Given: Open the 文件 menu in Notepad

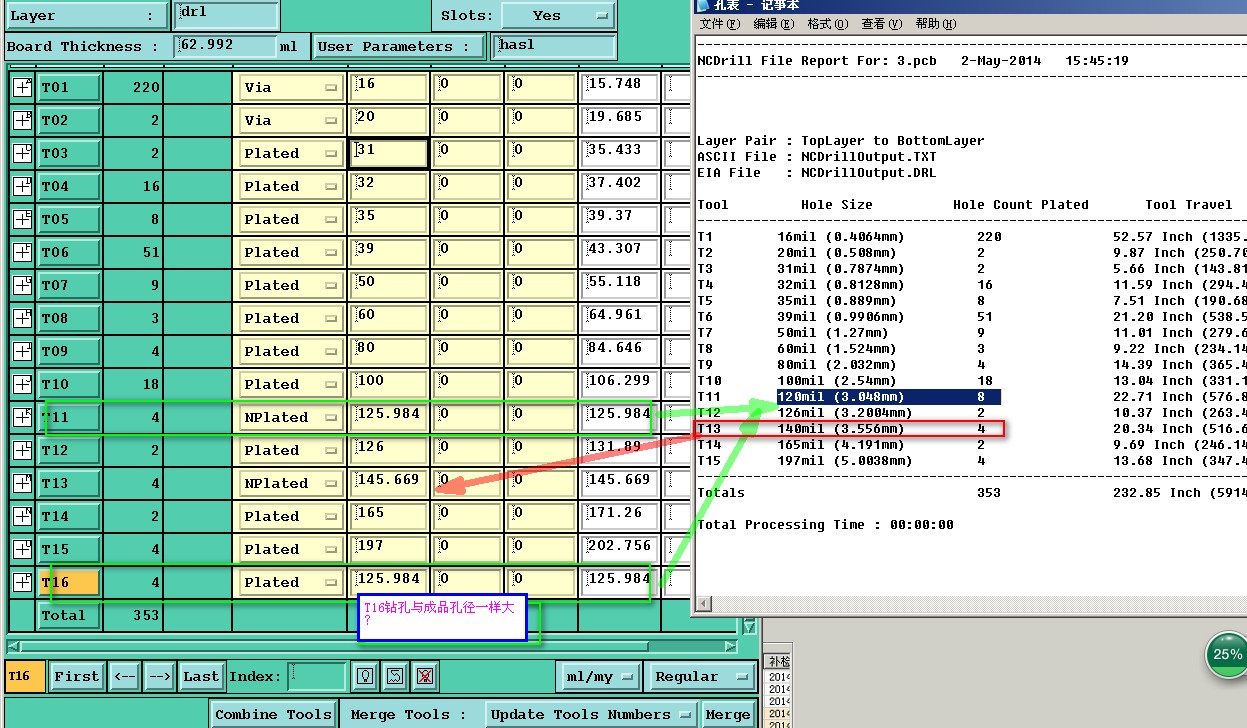Looking at the screenshot, I should coord(722,24).
